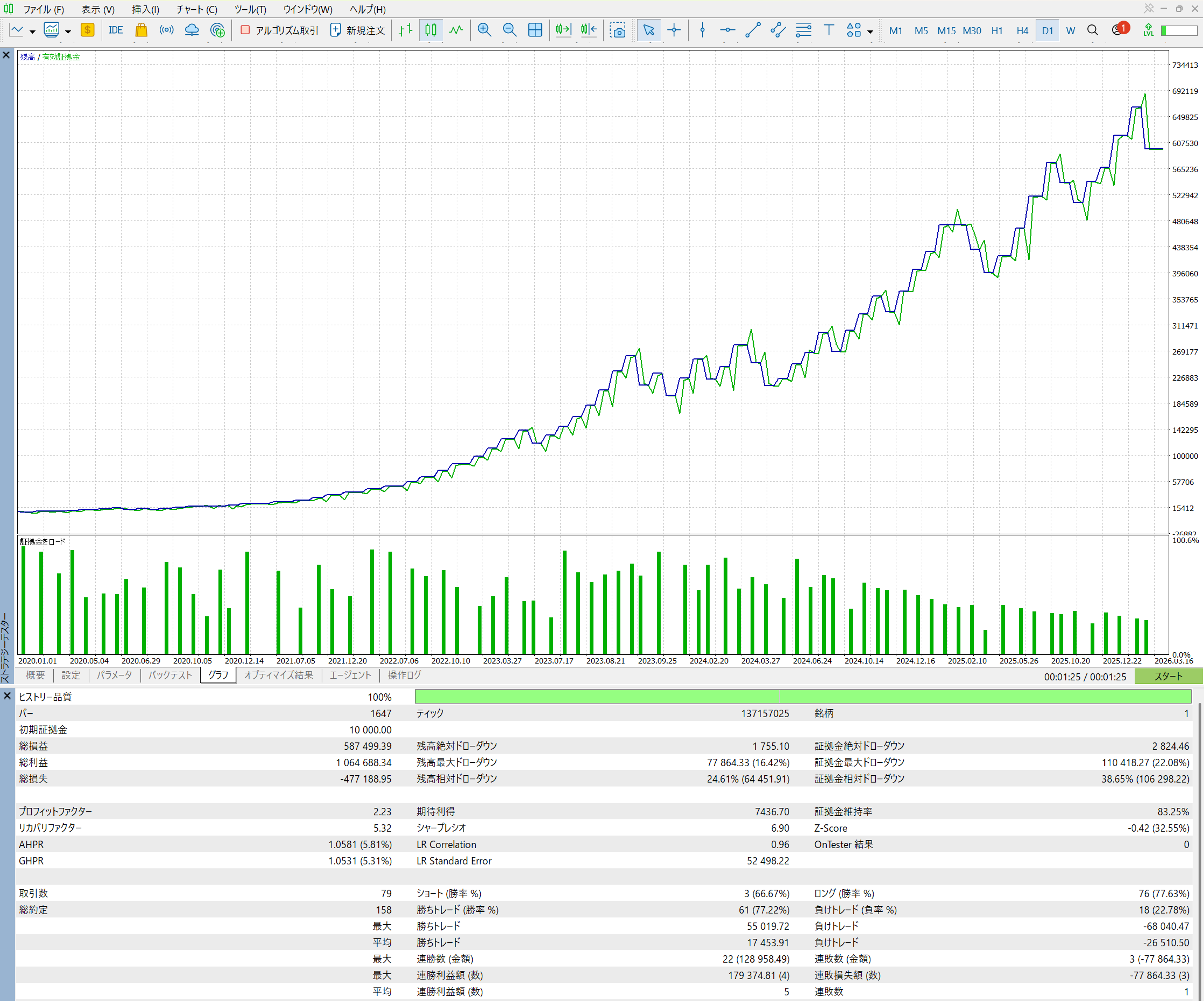This screenshot has height=1001, width=1204.
Task: Switch to the パラメータ tab
Action: tap(115, 675)
